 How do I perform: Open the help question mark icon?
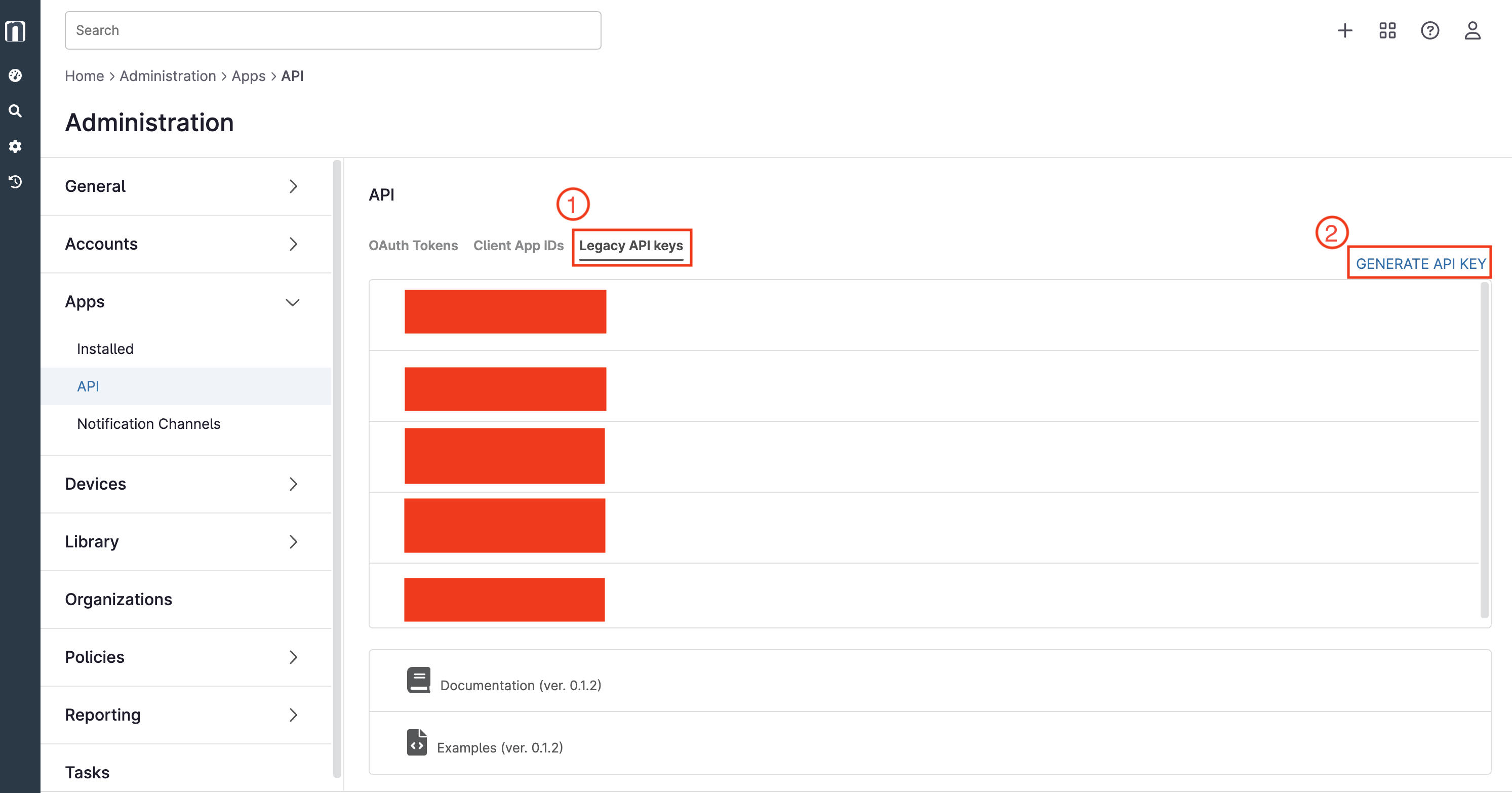pyautogui.click(x=1430, y=30)
